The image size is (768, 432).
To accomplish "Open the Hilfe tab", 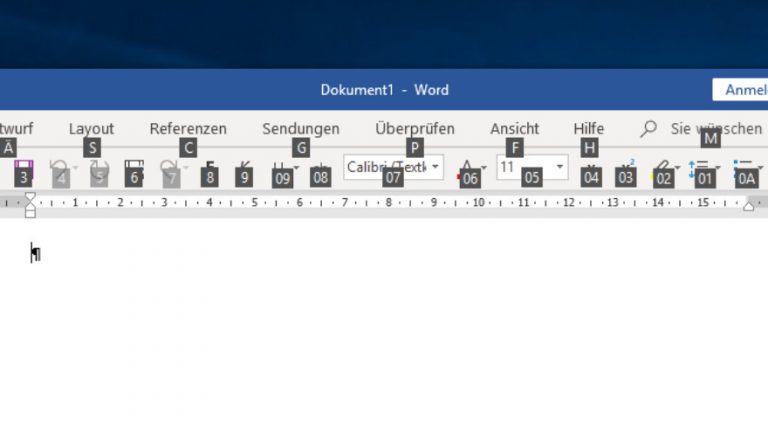I will 588,128.
